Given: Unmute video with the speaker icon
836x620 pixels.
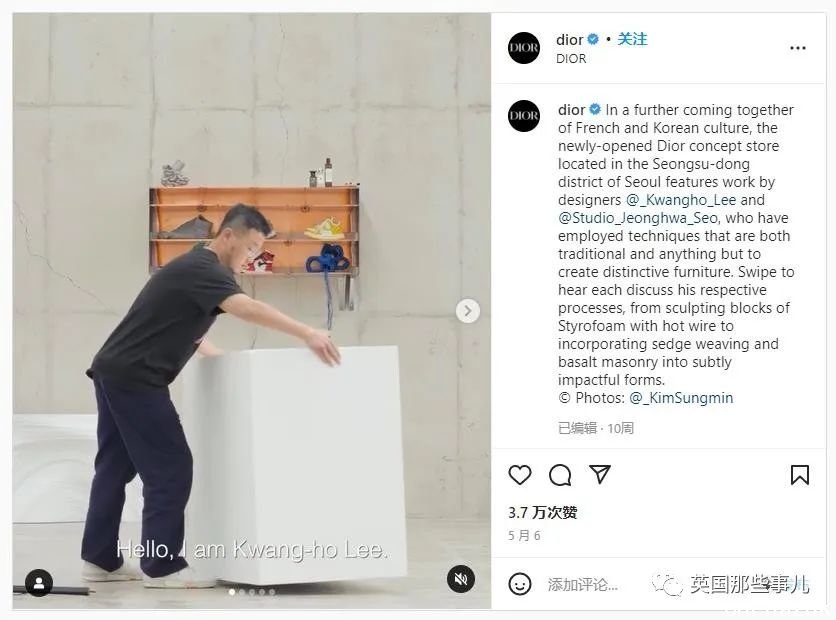Looking at the screenshot, I should click(461, 578).
